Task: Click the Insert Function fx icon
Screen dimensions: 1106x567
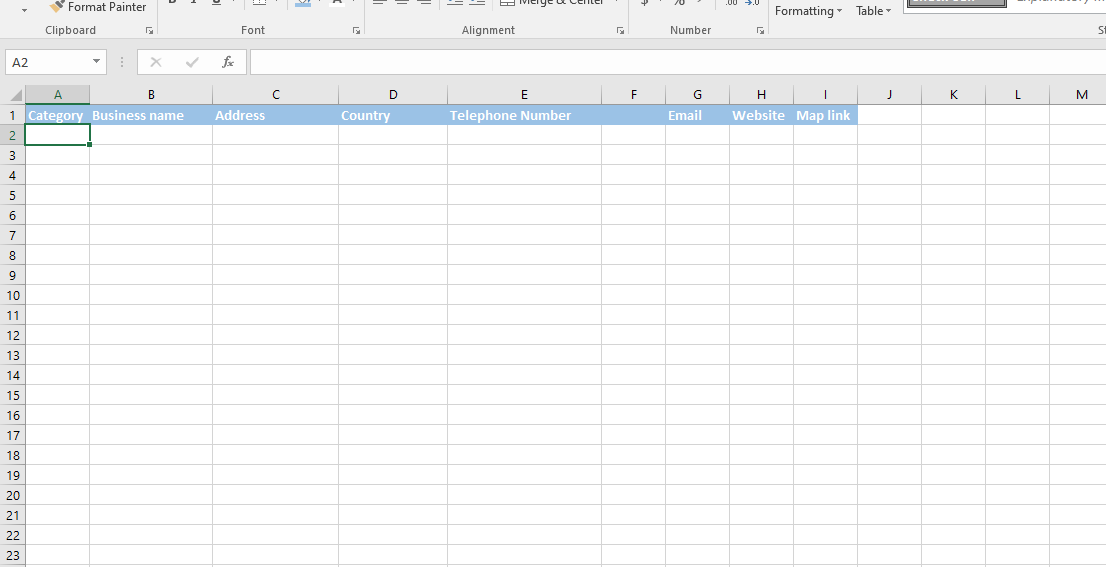Action: coord(227,62)
